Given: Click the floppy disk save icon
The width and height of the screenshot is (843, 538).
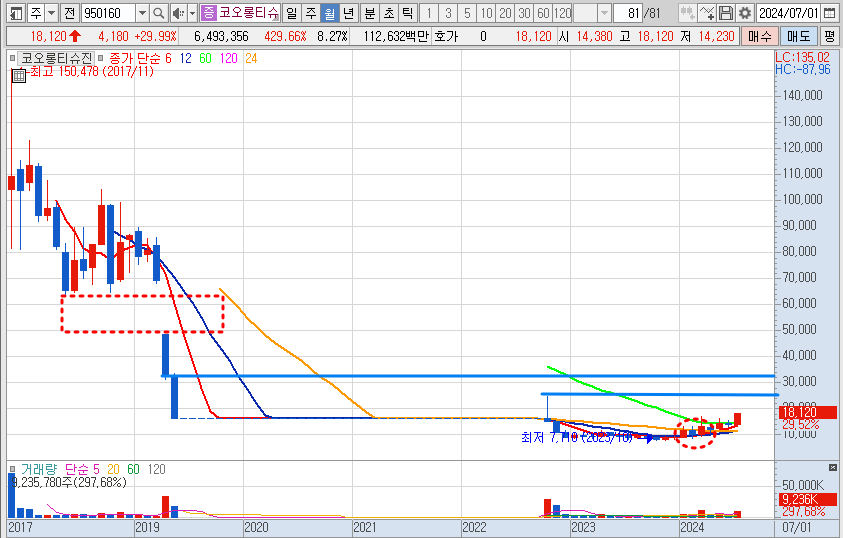Looking at the screenshot, I should click(x=726, y=13).
